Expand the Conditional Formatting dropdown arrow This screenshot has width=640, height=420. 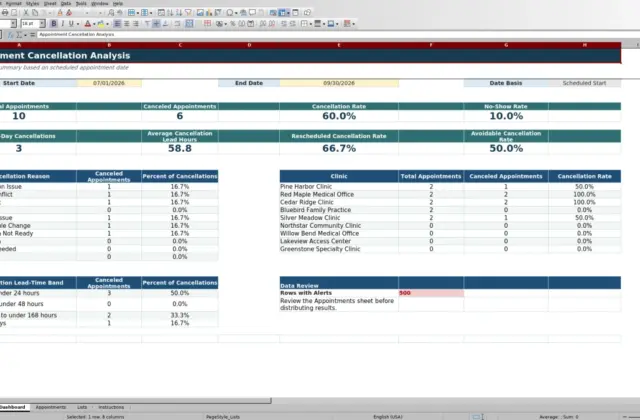pyautogui.click(x=353, y=24)
